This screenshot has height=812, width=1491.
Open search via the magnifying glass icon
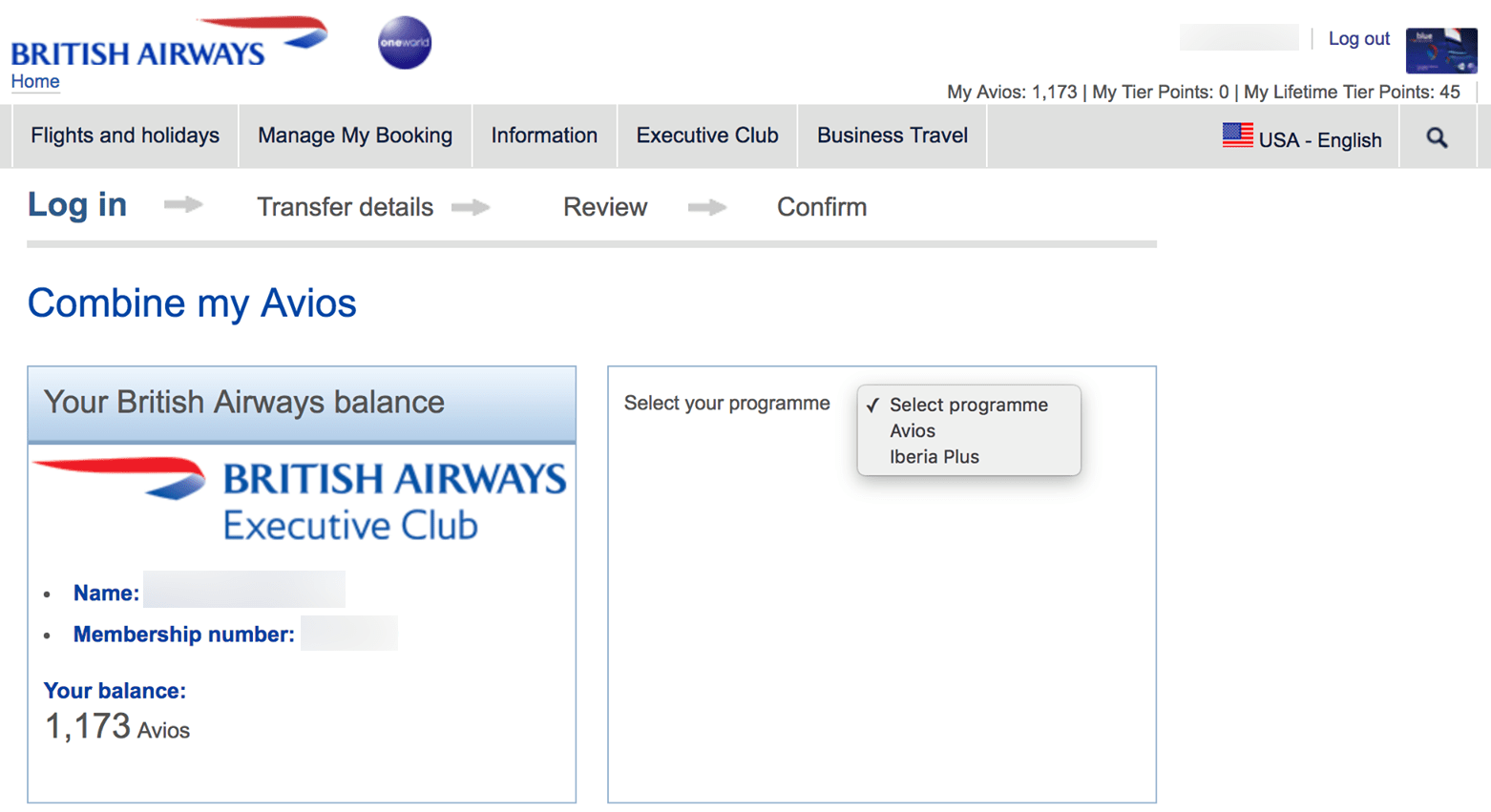pos(1436,136)
